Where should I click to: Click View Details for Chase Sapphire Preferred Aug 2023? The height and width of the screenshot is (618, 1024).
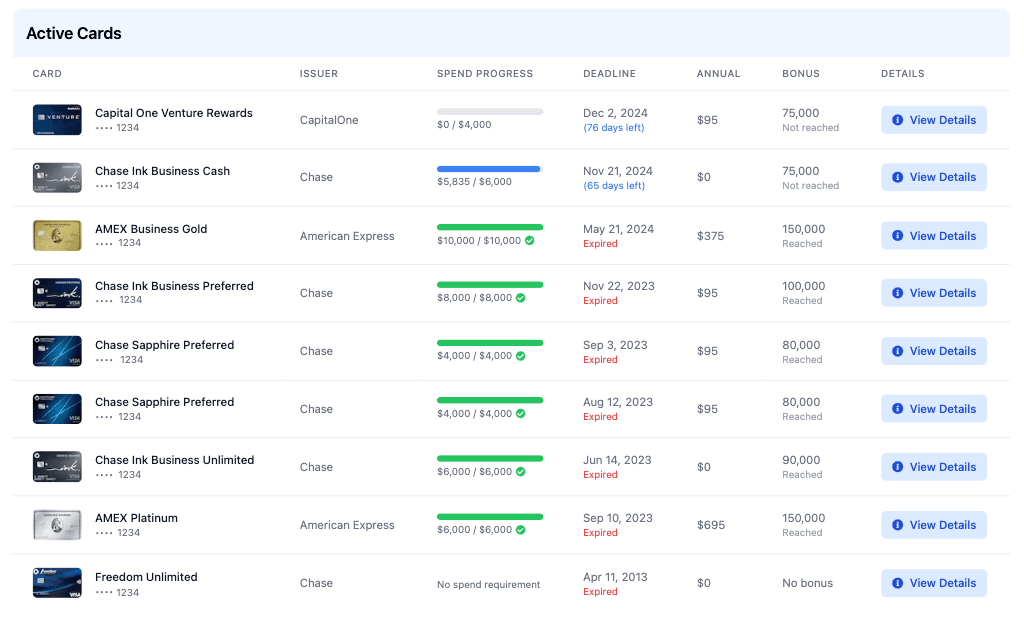coord(933,408)
